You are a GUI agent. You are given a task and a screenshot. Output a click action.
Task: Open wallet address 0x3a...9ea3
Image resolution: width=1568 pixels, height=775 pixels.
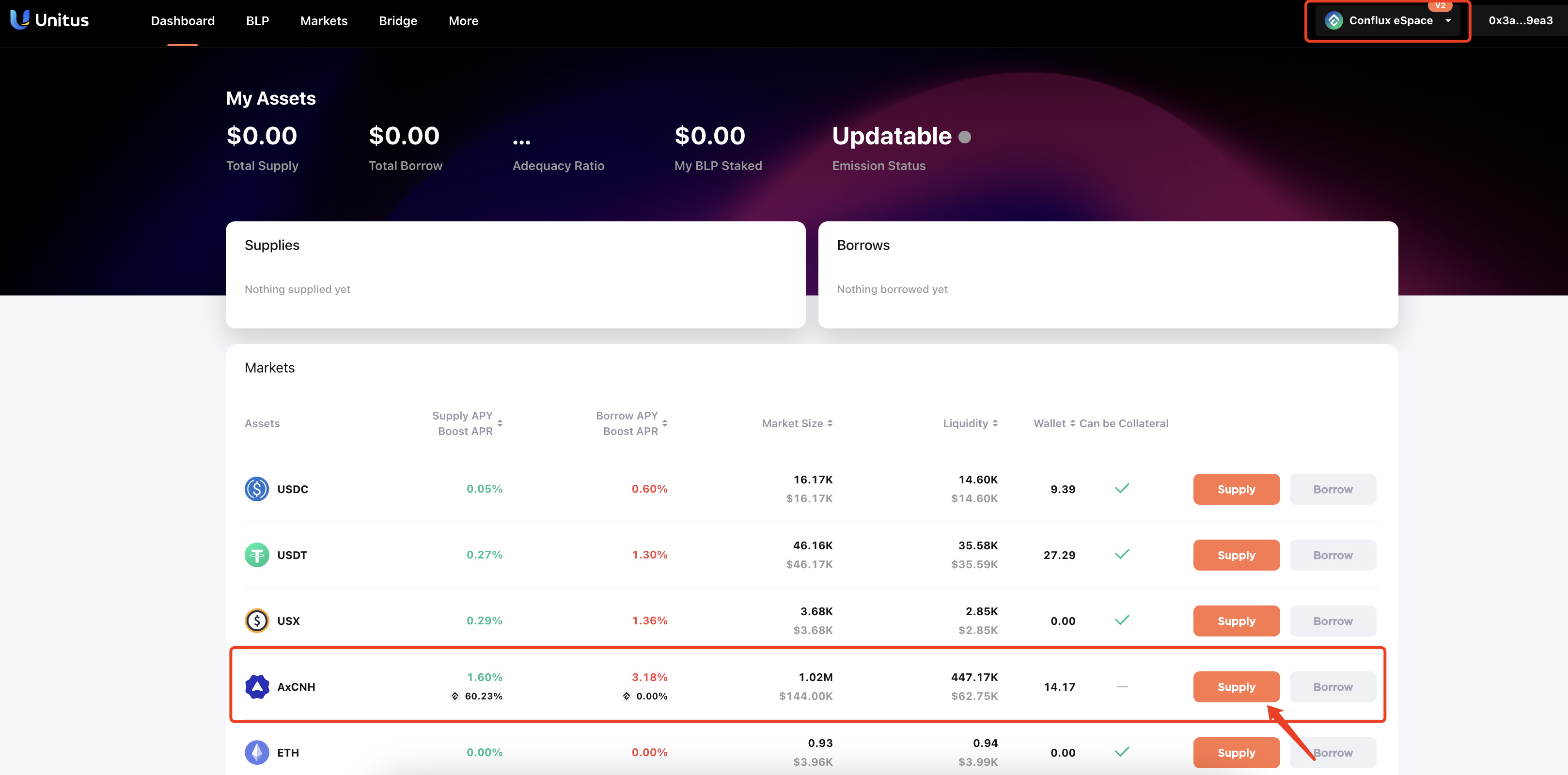[1520, 21]
